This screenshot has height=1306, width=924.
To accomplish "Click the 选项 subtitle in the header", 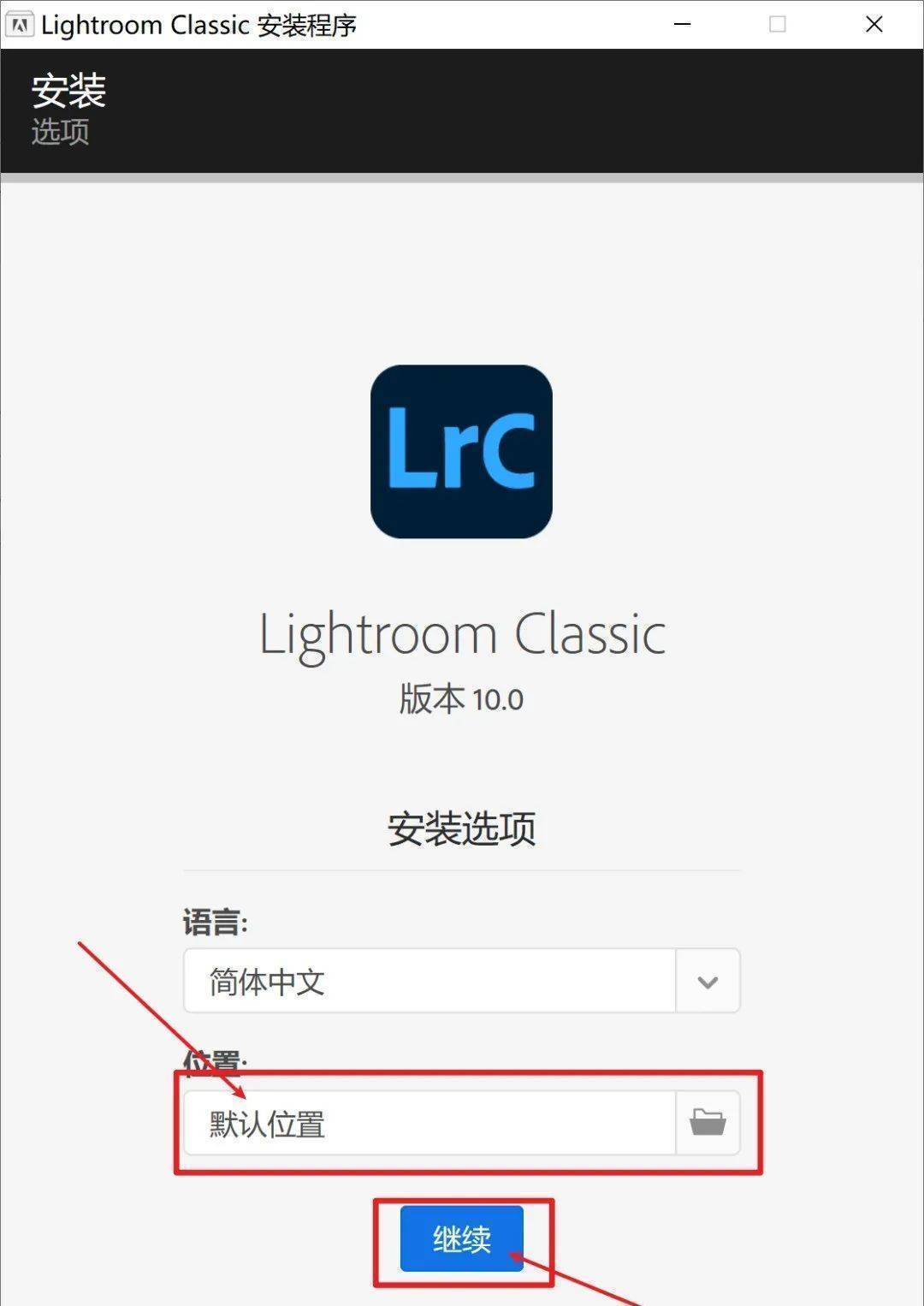I will pyautogui.click(x=60, y=132).
